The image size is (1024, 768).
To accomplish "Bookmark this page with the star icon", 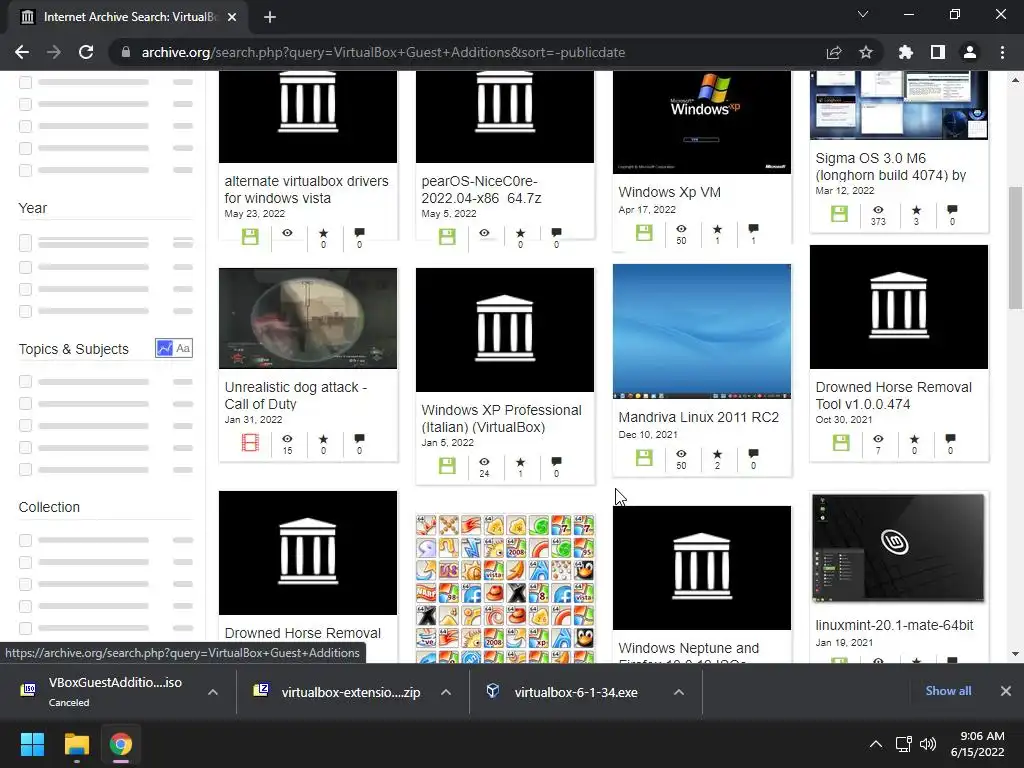I will coord(866,52).
